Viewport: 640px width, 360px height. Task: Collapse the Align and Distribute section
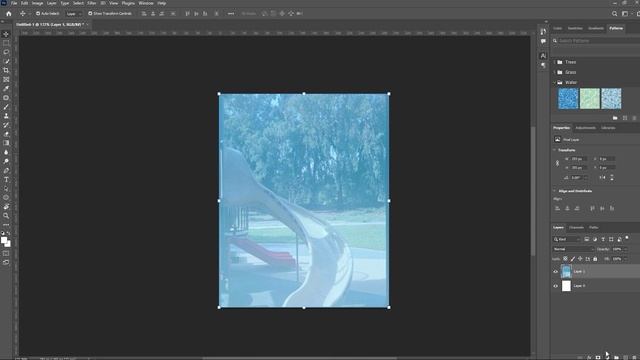tap(555, 191)
